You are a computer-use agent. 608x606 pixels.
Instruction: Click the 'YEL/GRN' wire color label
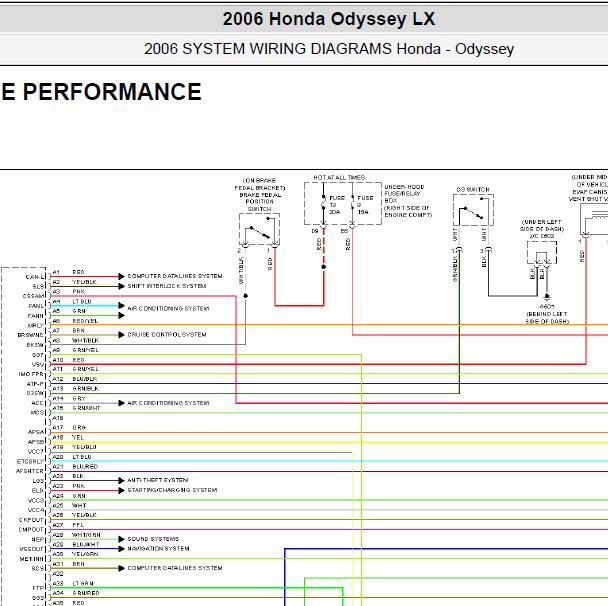click(x=85, y=554)
